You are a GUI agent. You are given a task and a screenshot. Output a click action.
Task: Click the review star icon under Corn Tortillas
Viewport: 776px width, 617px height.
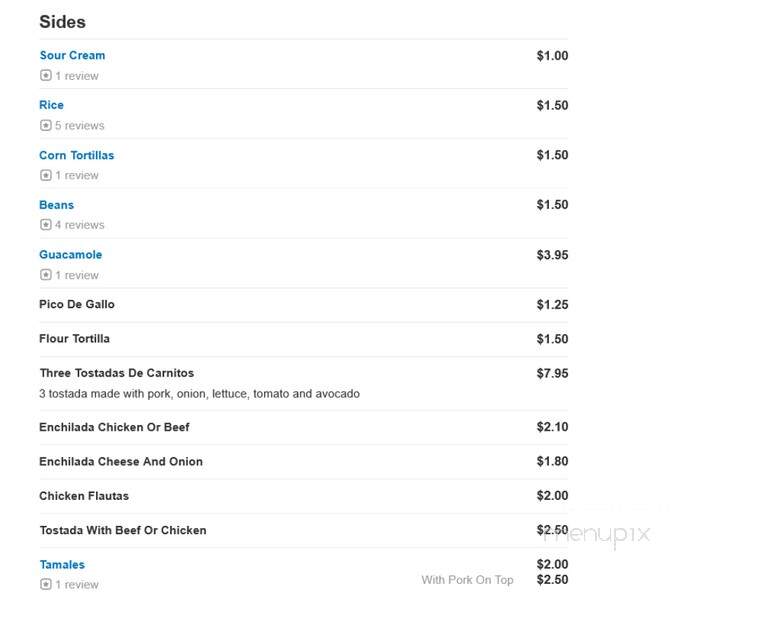(x=46, y=175)
